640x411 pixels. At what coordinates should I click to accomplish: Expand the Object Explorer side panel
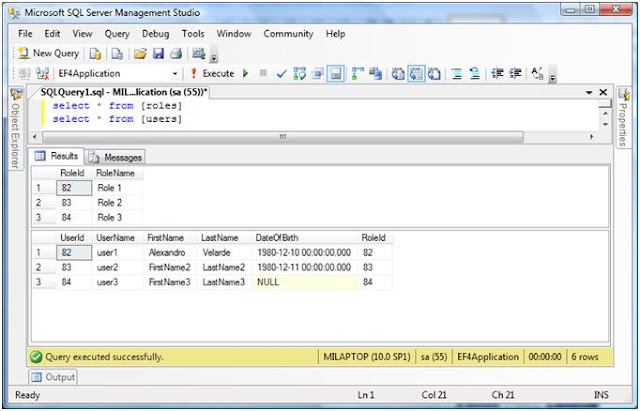click(x=16, y=129)
